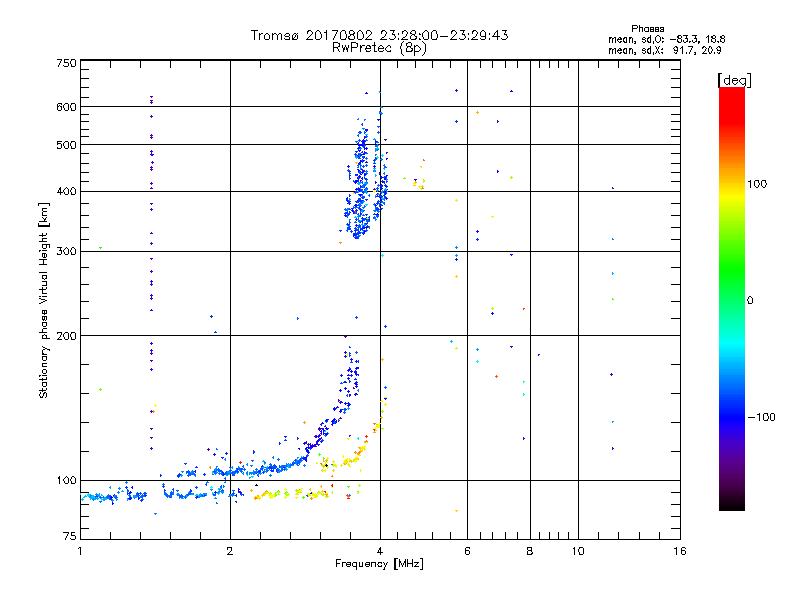Click the colorbar tick label '-100'
The height and width of the screenshot is (600, 800).
pyautogui.click(x=761, y=417)
